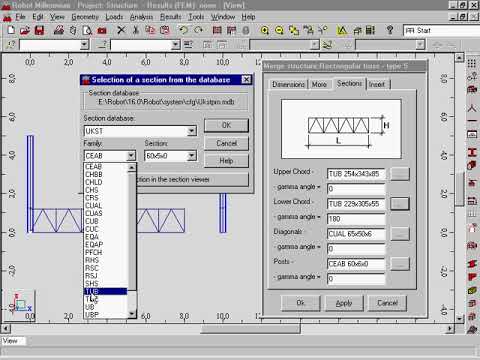Click the browse button next to Diagonals
This screenshot has height=360, width=480.
pos(400,234)
